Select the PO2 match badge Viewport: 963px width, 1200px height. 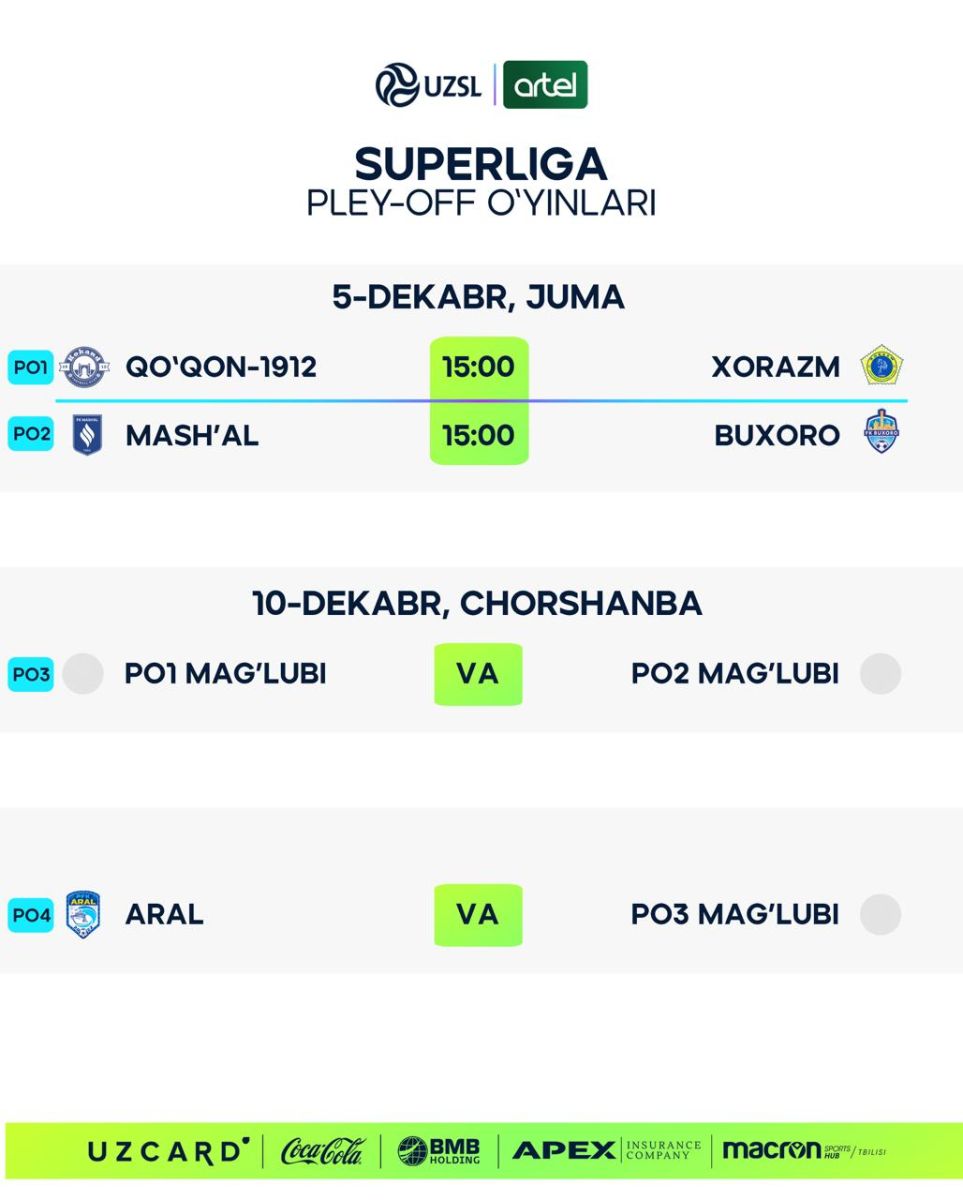31,435
